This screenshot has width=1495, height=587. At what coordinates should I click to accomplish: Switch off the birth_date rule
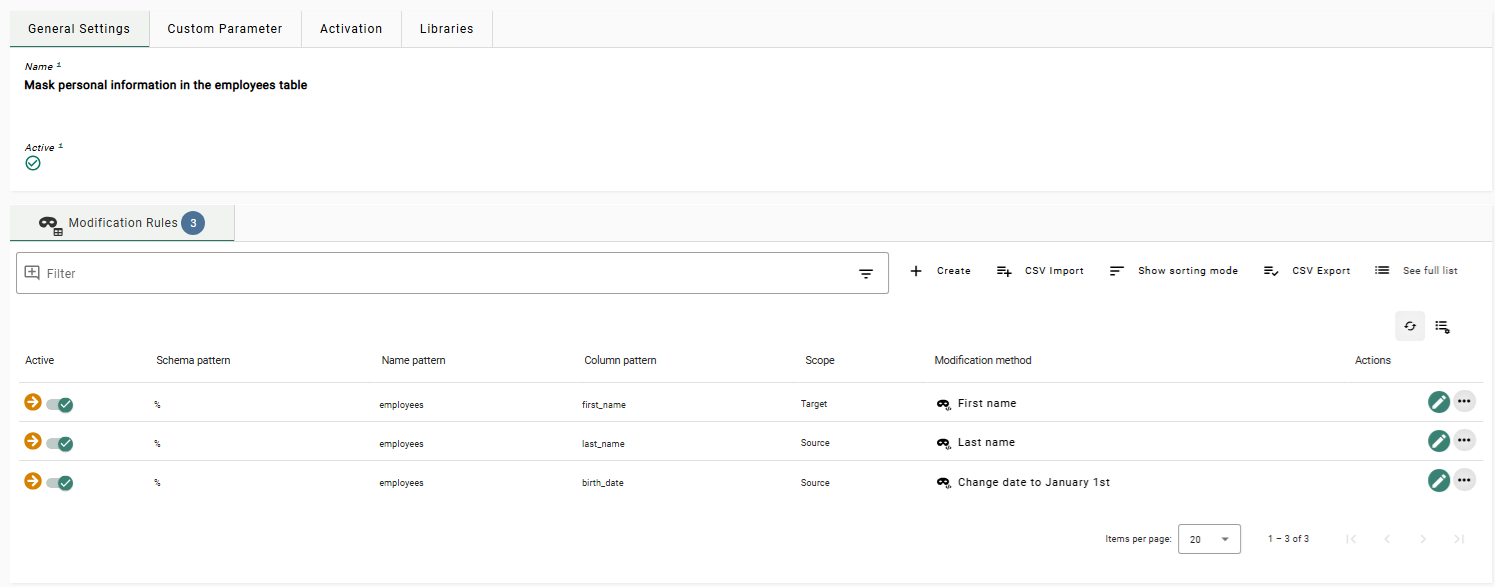click(57, 482)
